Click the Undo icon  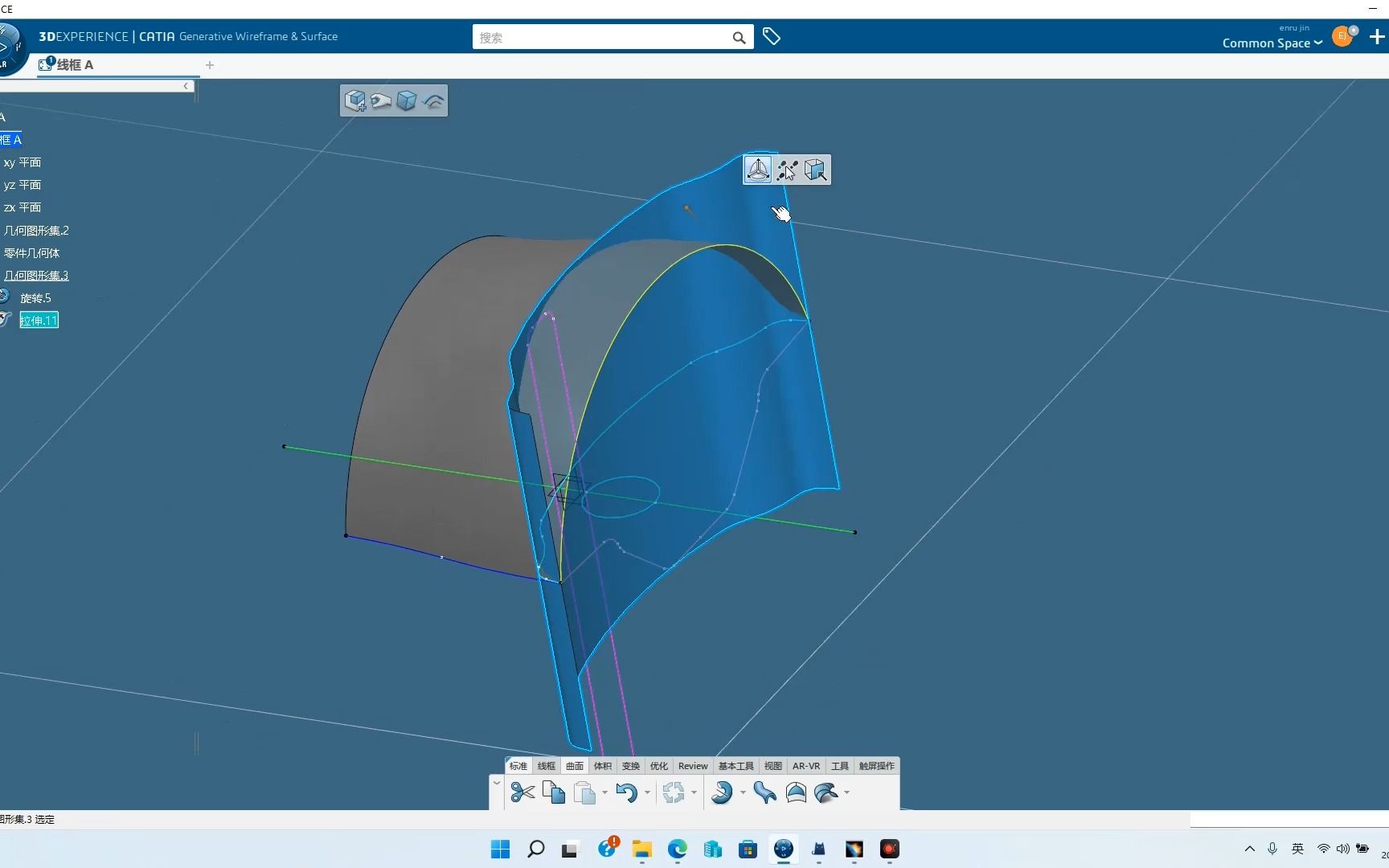coord(628,793)
